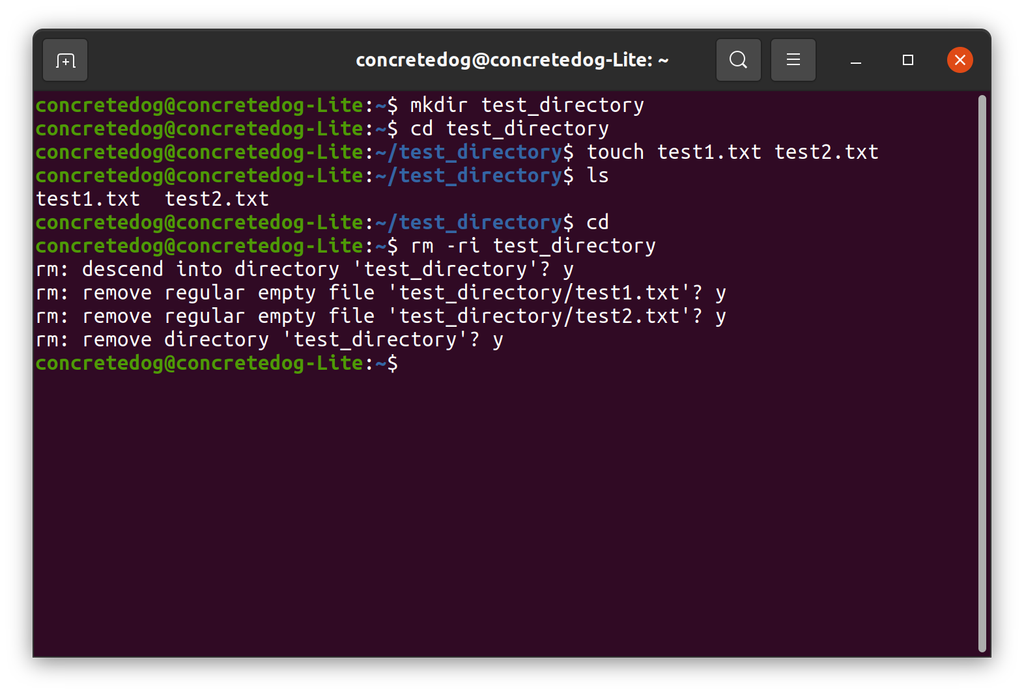This screenshot has width=1024, height=694.
Task: Click the new tab icon in the header bar
Action: point(64,60)
